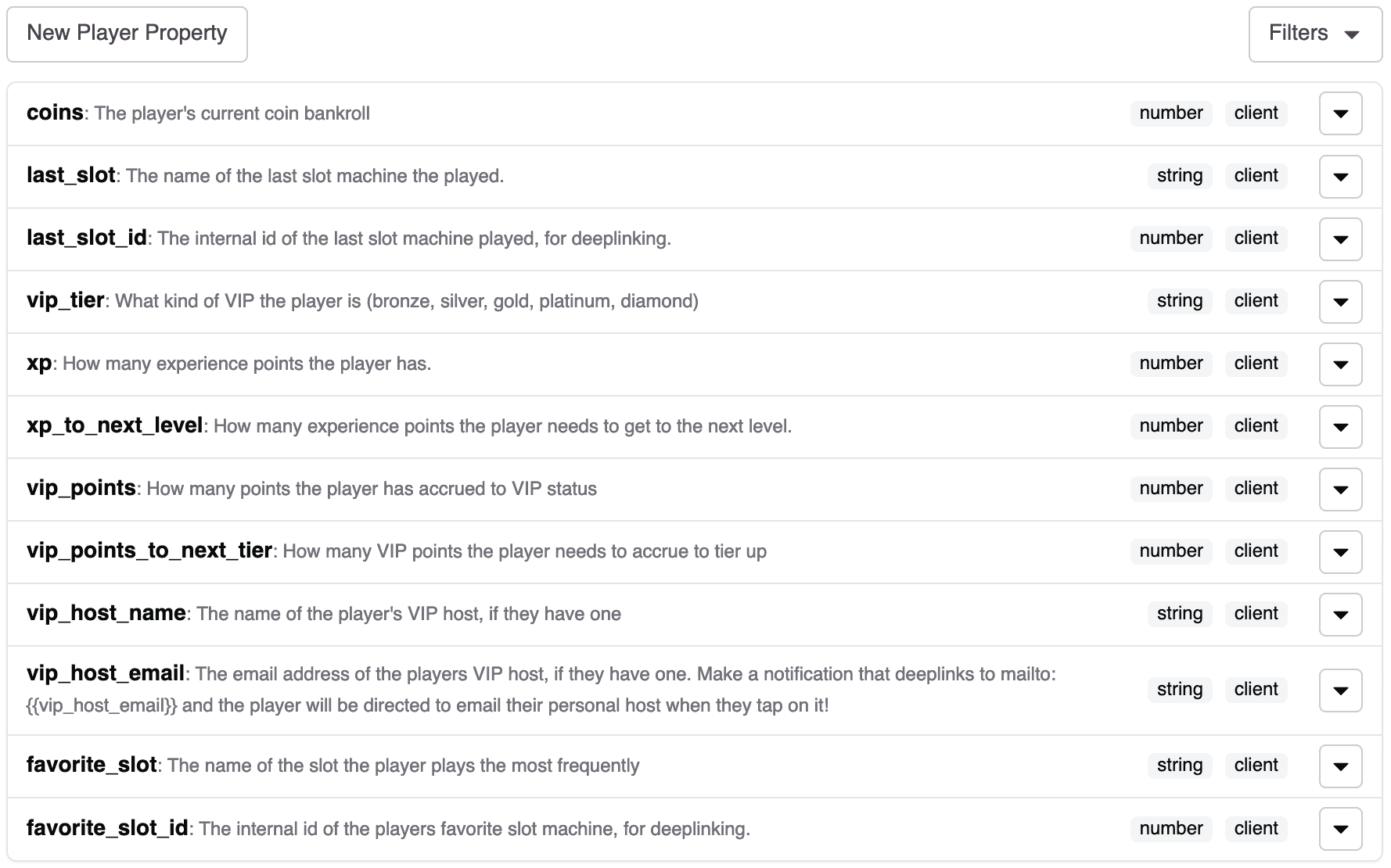This screenshot has width=1391, height=868.
Task: Click the client badge on vip_tier row
Action: (1256, 301)
